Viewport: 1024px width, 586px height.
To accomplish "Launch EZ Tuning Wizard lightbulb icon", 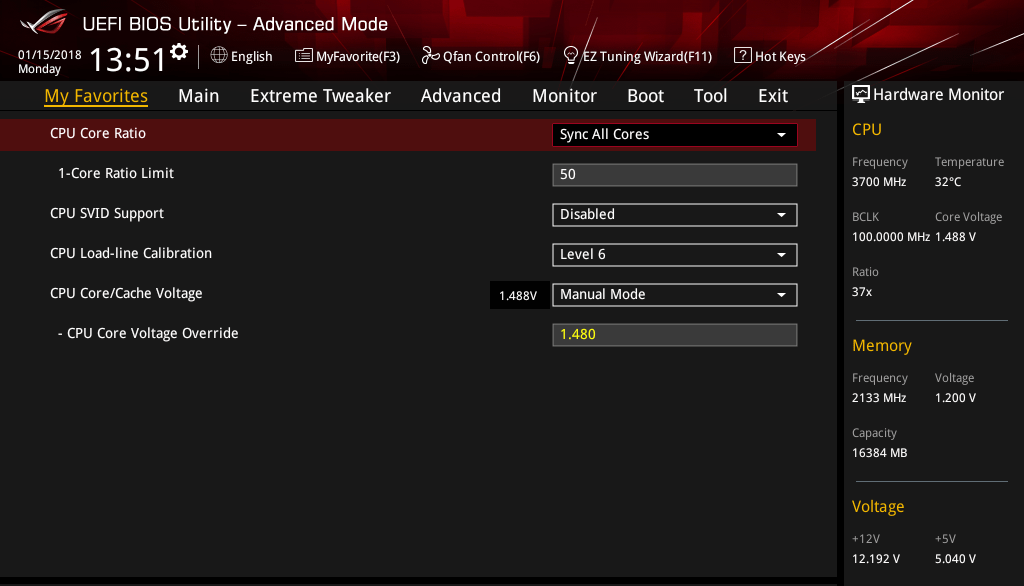I will pyautogui.click(x=571, y=55).
